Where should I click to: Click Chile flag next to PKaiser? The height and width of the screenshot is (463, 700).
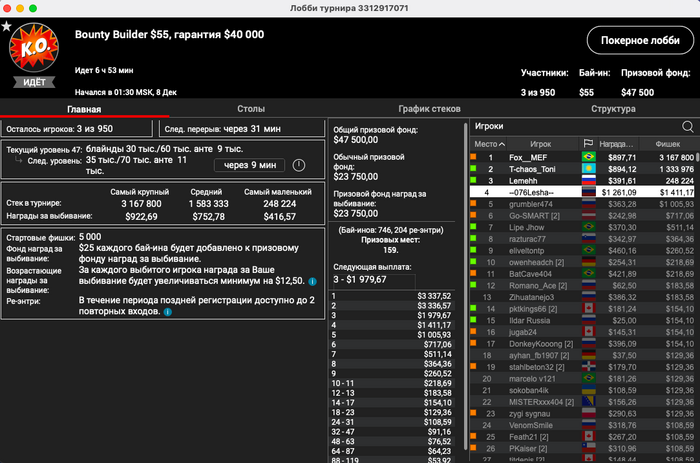pos(588,448)
